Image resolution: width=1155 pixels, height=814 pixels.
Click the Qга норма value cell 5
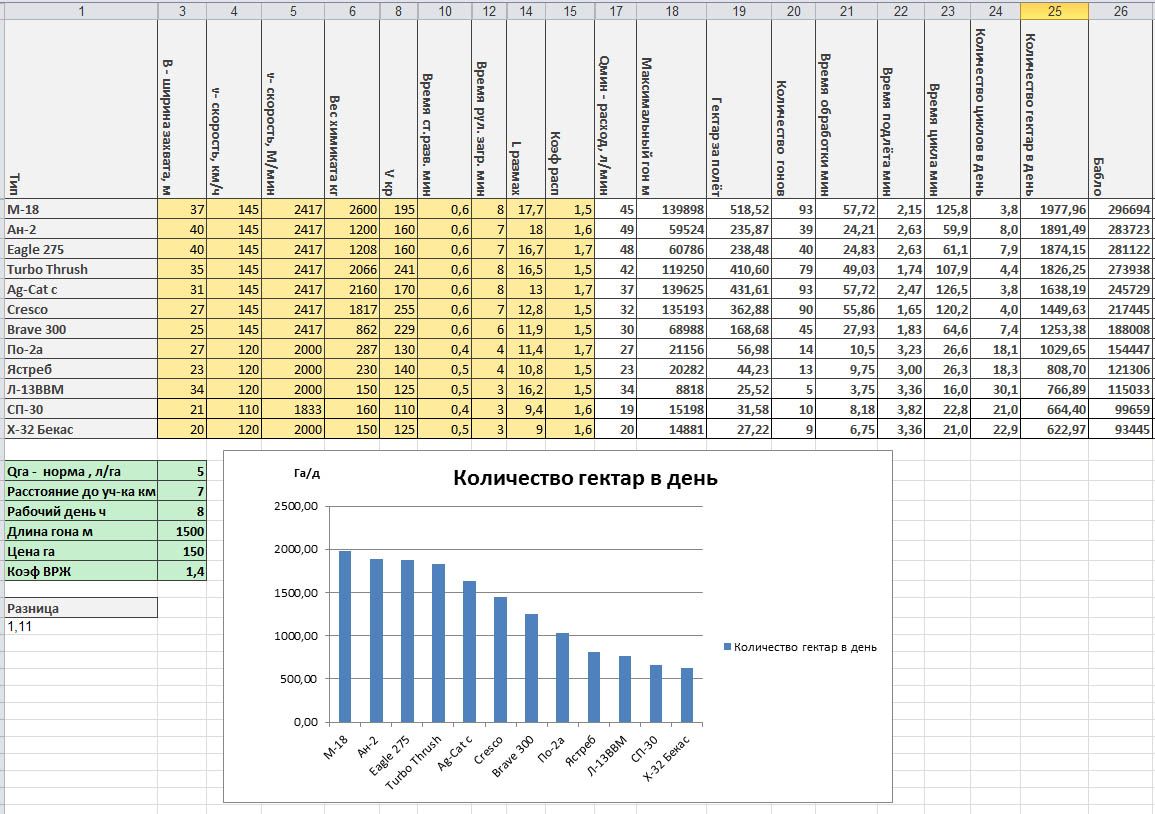(182, 471)
